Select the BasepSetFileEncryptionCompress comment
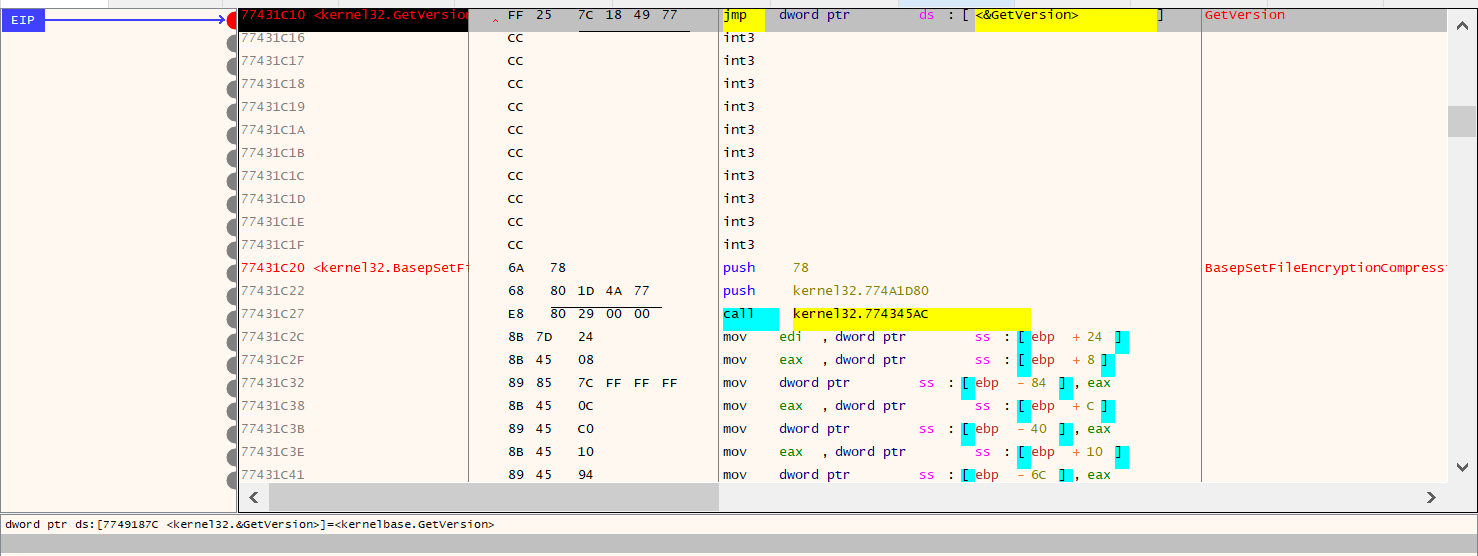1478x556 pixels. pos(1325,268)
